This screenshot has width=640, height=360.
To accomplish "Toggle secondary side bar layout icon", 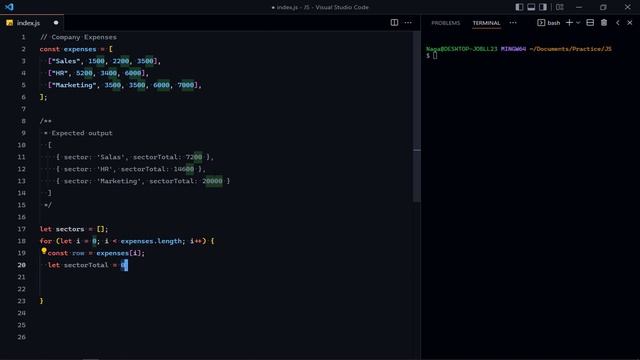I will [543, 7].
